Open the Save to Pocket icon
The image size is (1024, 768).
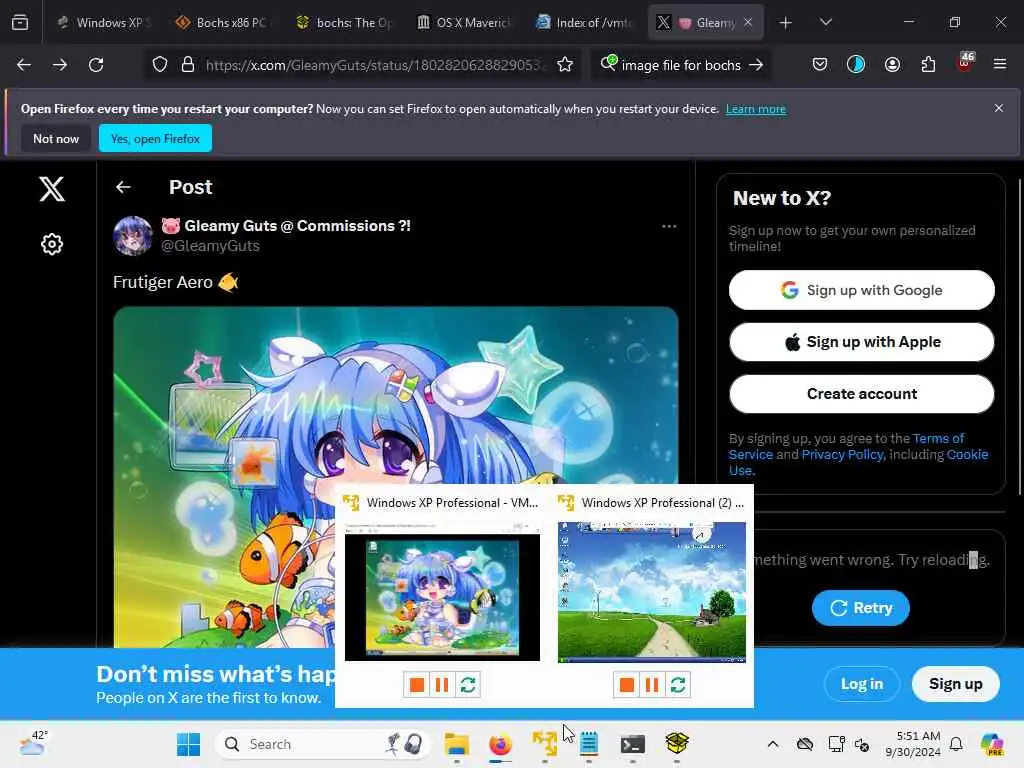(x=820, y=64)
